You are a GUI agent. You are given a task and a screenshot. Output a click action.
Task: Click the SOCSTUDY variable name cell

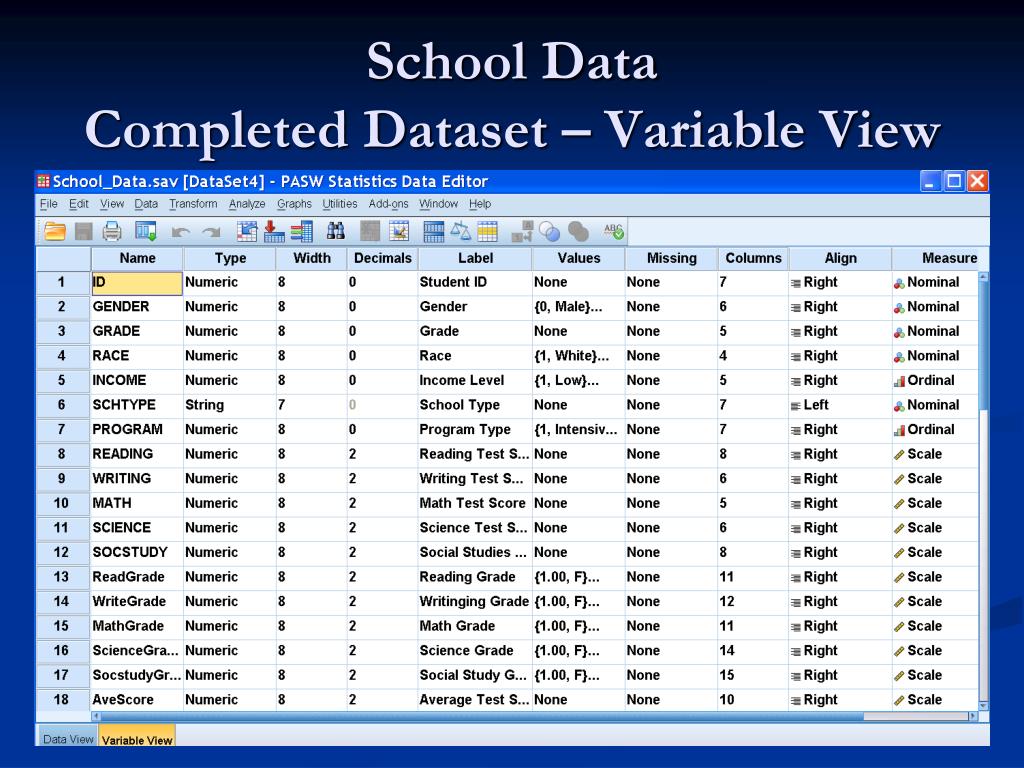pos(137,552)
